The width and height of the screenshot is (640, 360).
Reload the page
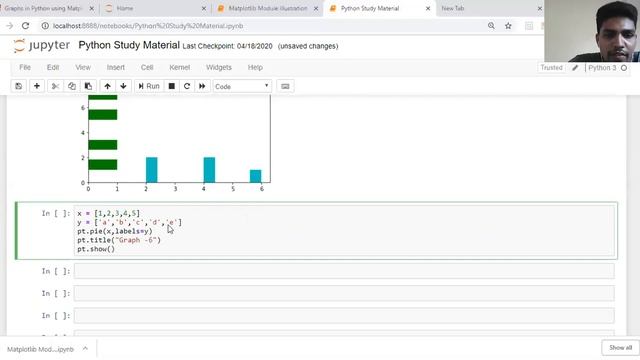point(25,26)
